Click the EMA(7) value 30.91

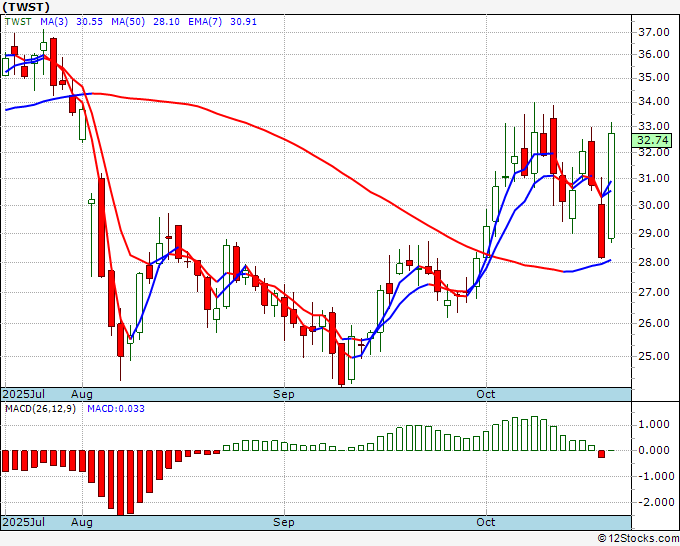(243, 21)
